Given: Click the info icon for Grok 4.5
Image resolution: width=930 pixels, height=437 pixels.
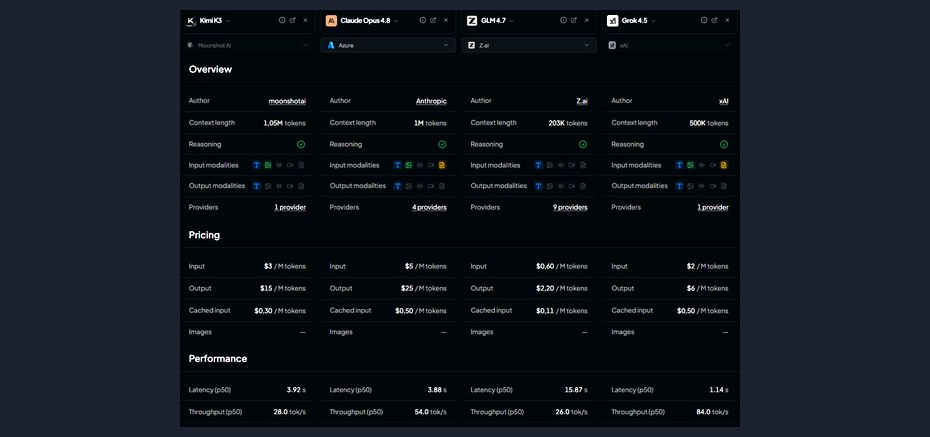Looking at the screenshot, I should tap(704, 20).
